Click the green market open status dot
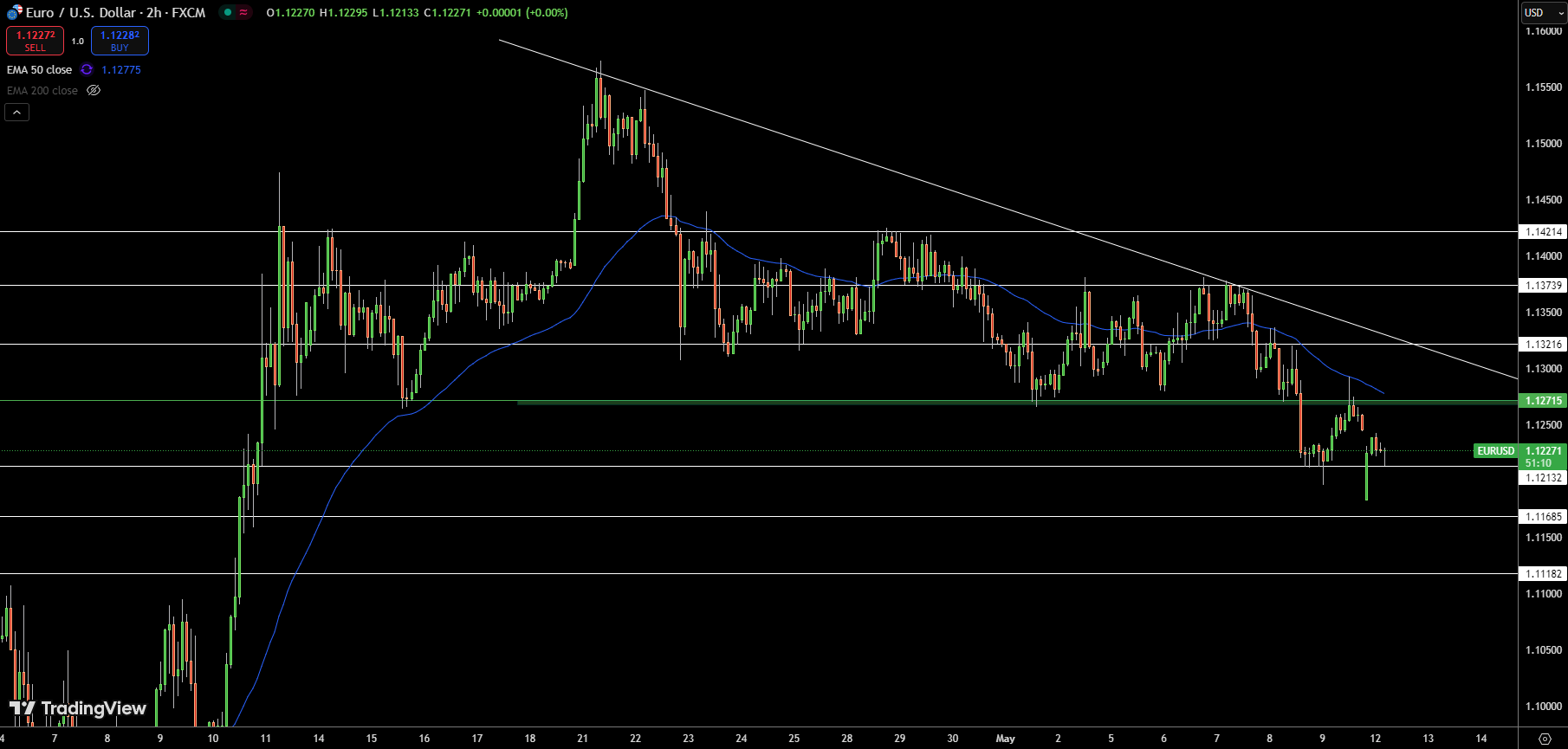 tap(228, 12)
